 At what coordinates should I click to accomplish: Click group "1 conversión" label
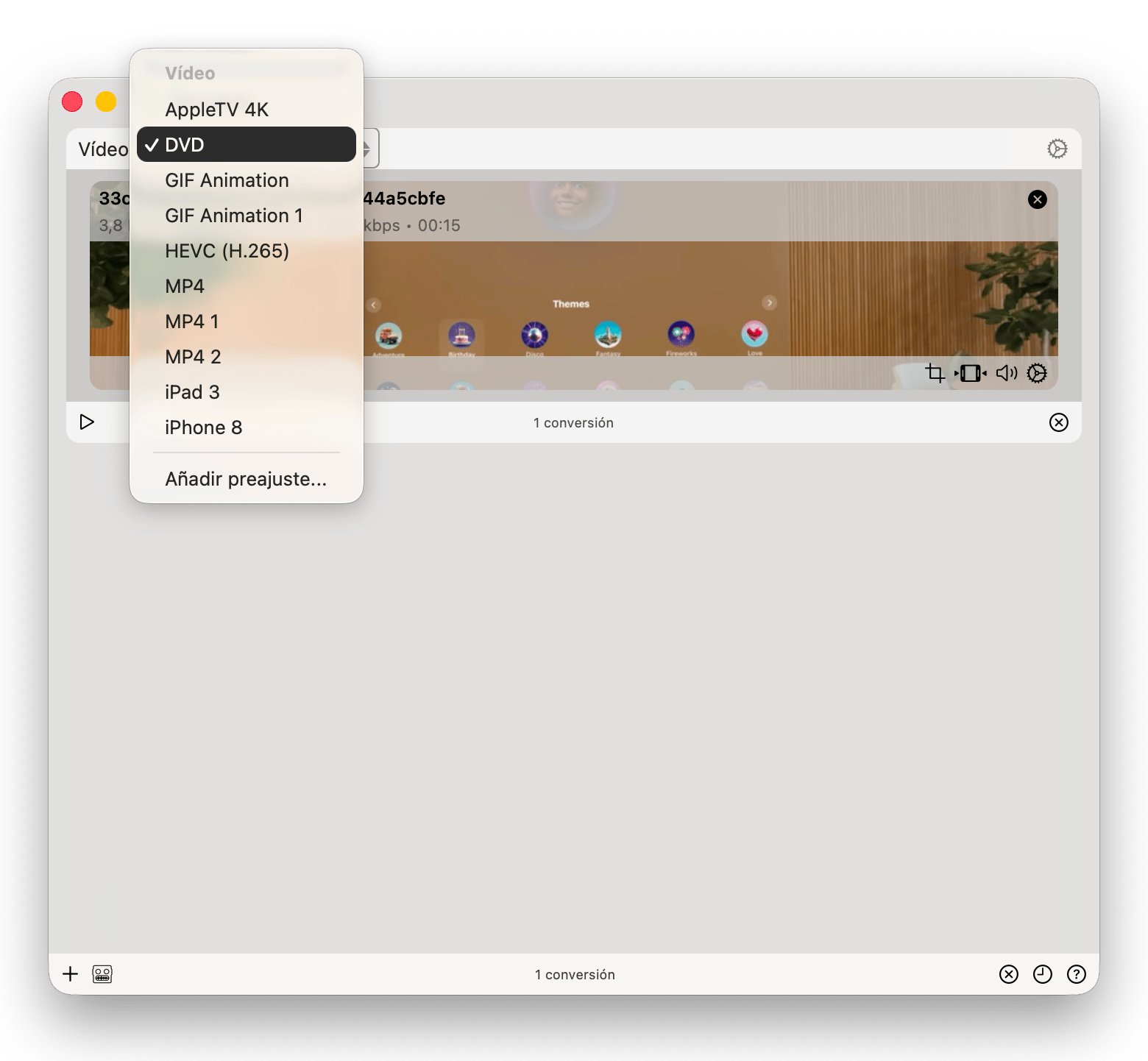573,422
